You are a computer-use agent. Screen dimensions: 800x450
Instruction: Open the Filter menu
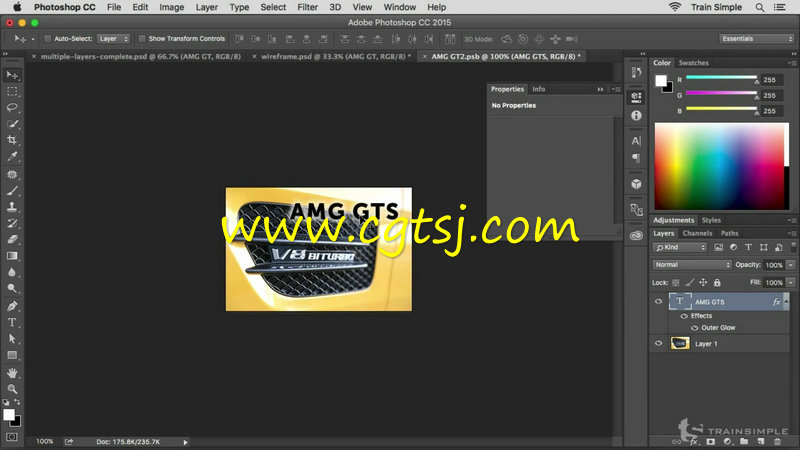[307, 7]
